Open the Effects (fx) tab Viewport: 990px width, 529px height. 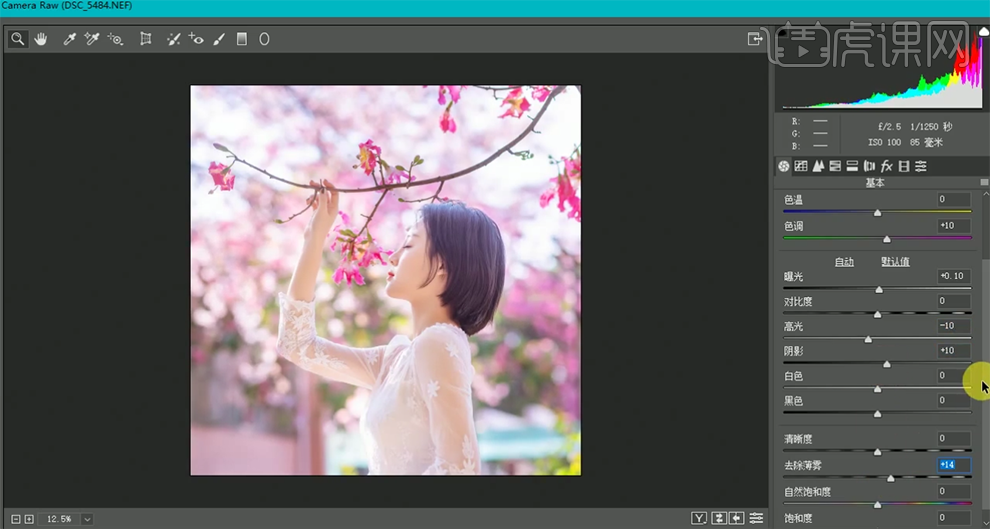click(x=886, y=166)
